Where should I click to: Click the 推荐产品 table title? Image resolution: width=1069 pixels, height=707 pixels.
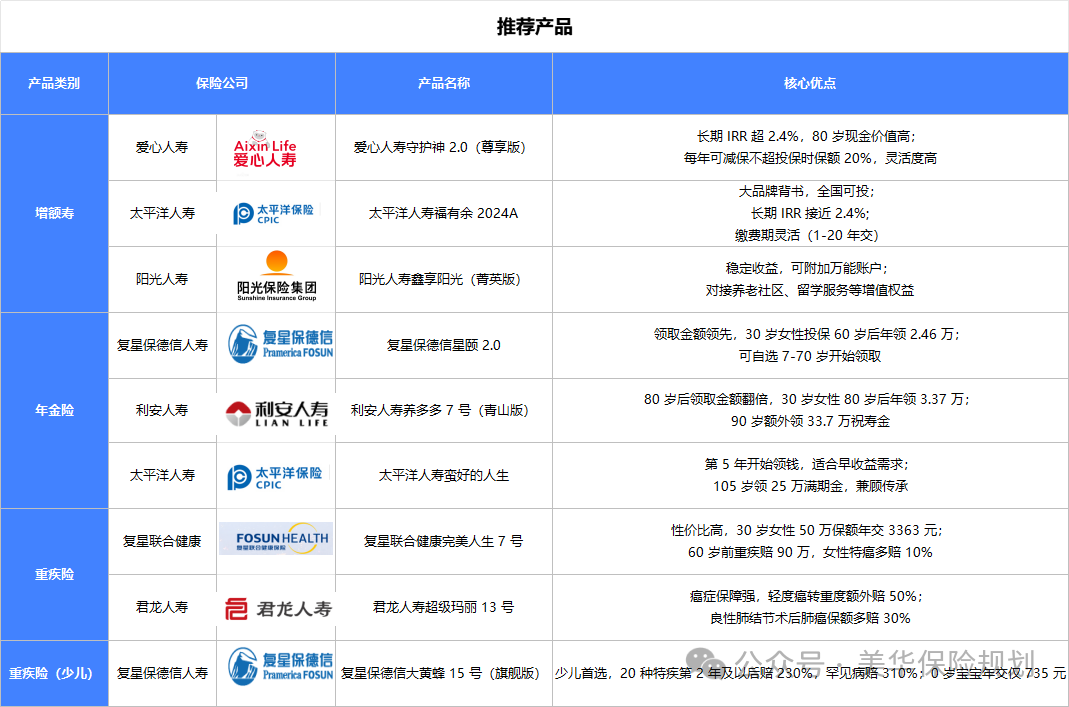tap(534, 27)
